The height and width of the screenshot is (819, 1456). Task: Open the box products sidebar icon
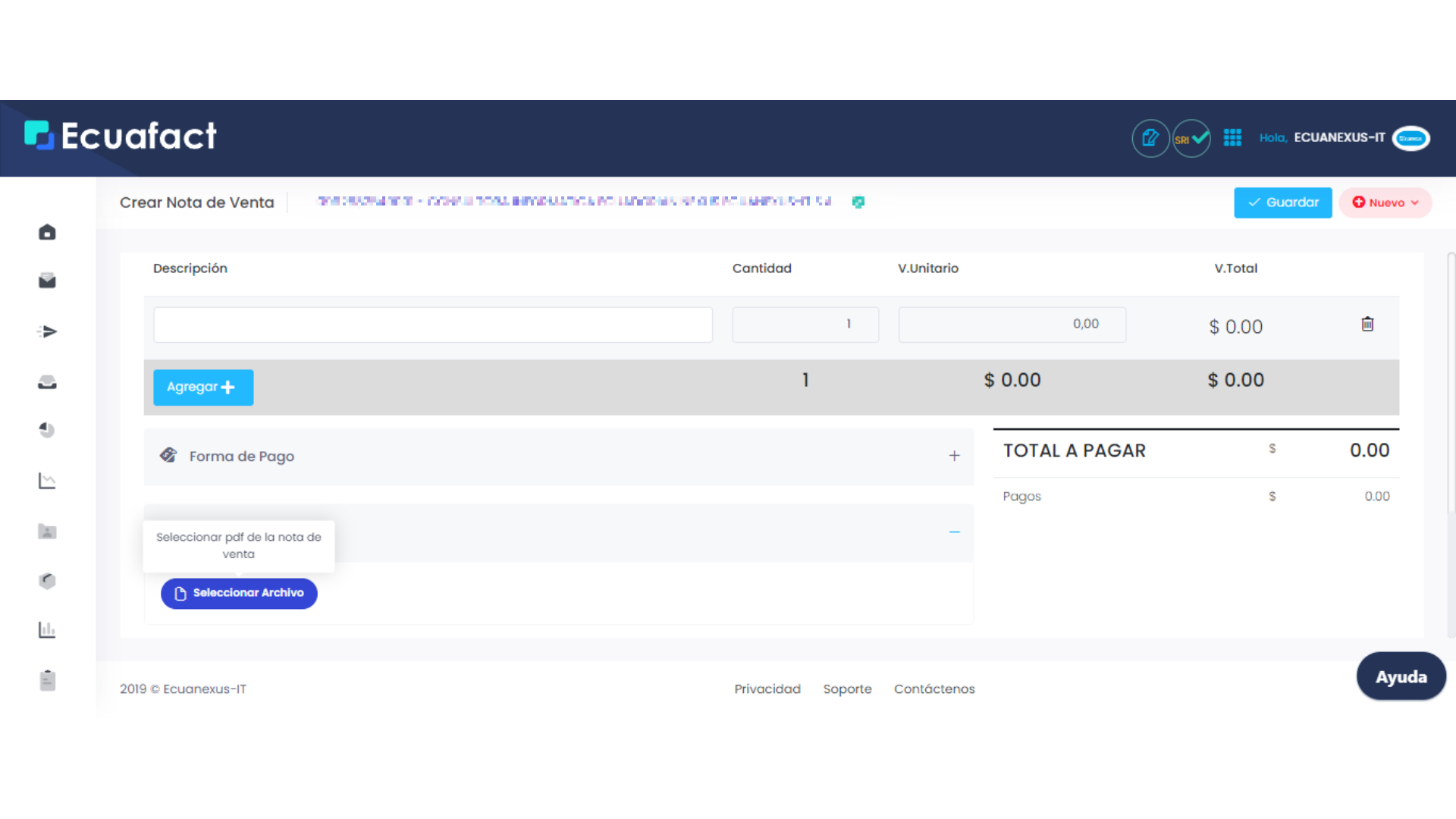[47, 581]
